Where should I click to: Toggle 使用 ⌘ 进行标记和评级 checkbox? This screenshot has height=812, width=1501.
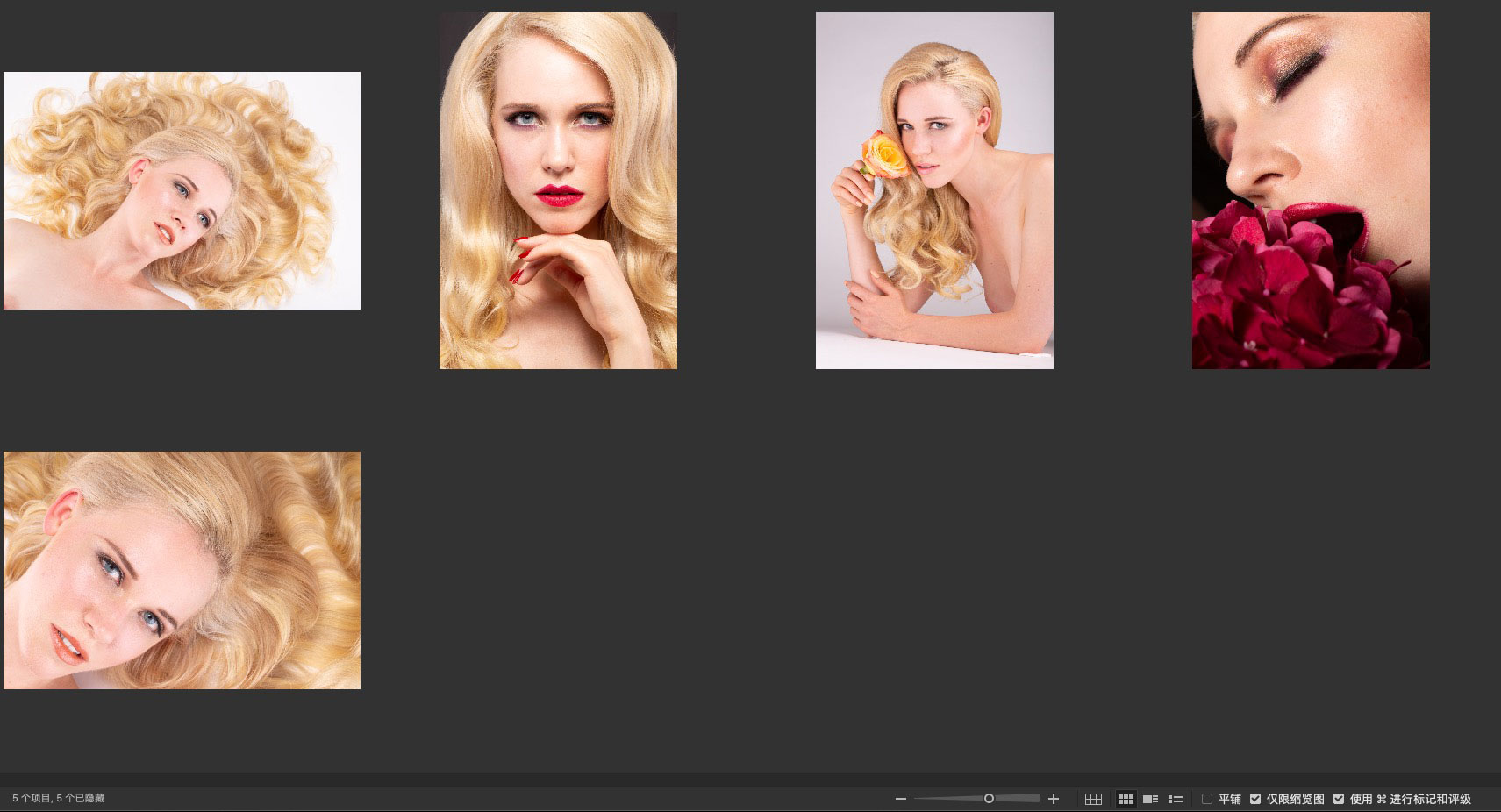pos(1339,799)
